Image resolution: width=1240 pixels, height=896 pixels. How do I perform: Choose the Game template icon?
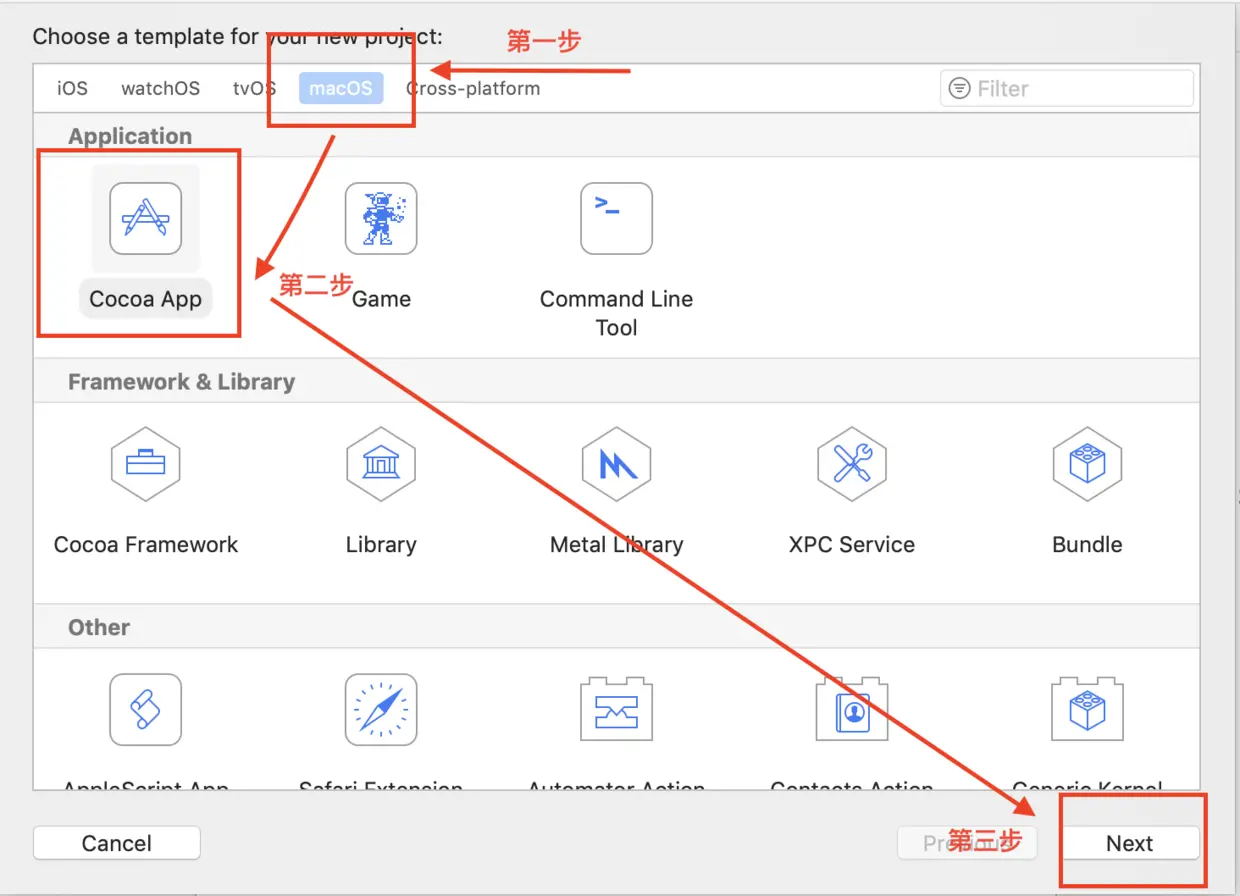pos(381,218)
